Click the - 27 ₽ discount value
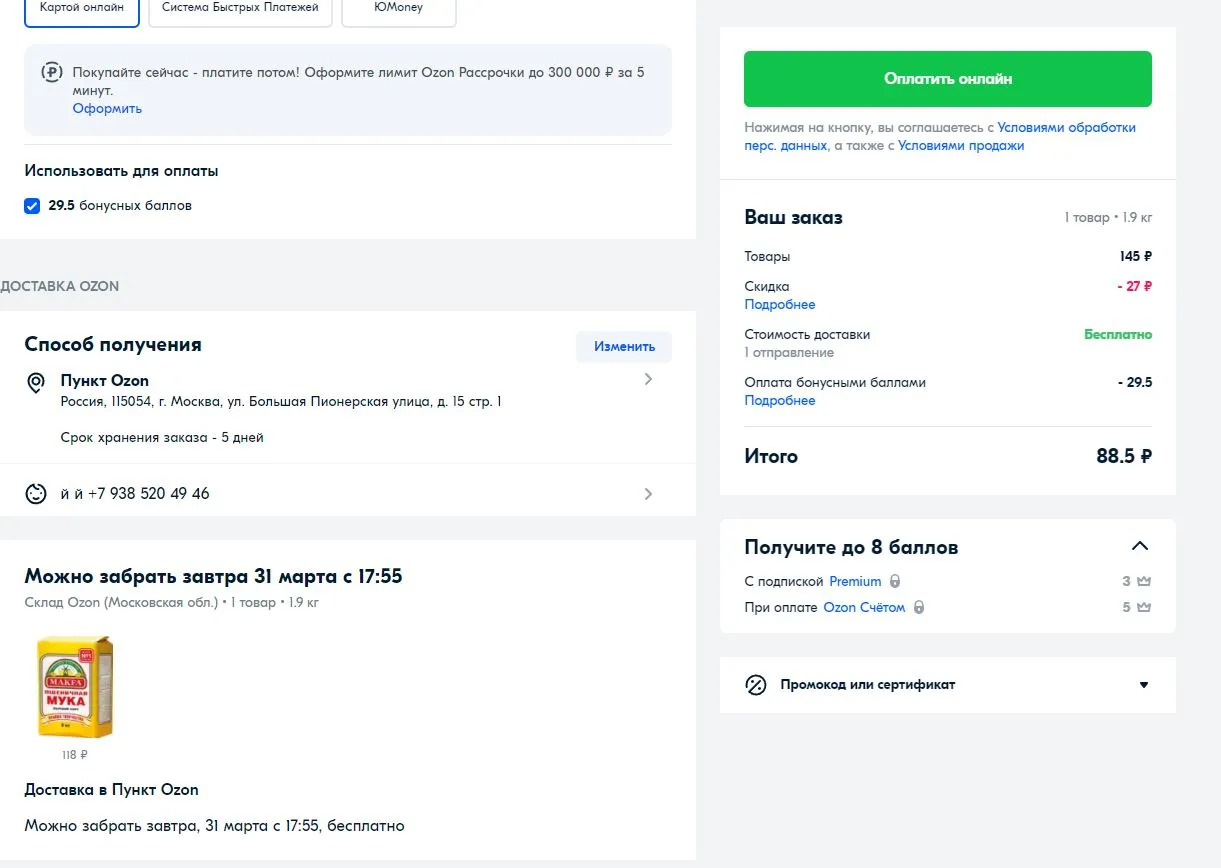The height and width of the screenshot is (868, 1221). pos(1134,286)
